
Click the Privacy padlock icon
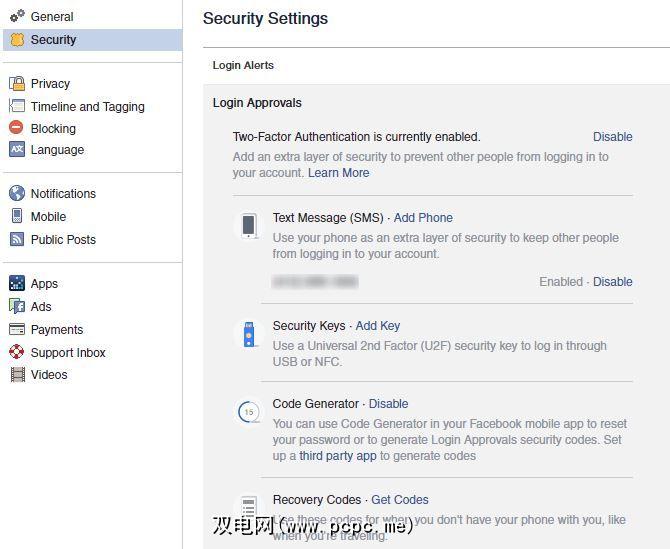point(17,84)
